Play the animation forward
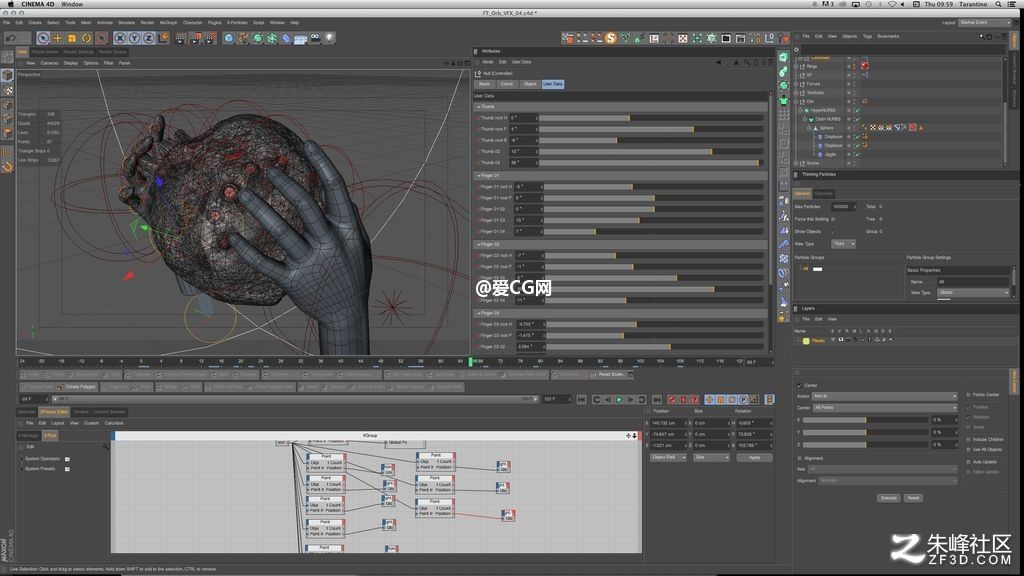 click(x=619, y=399)
